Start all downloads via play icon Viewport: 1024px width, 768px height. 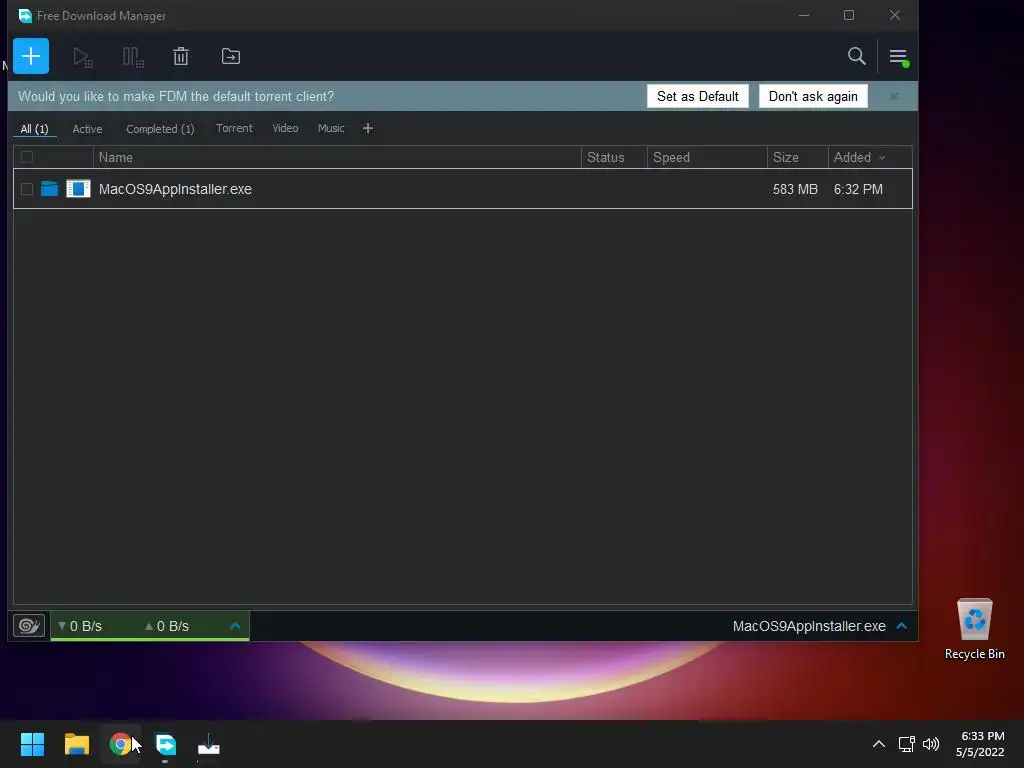pyautogui.click(x=82, y=57)
